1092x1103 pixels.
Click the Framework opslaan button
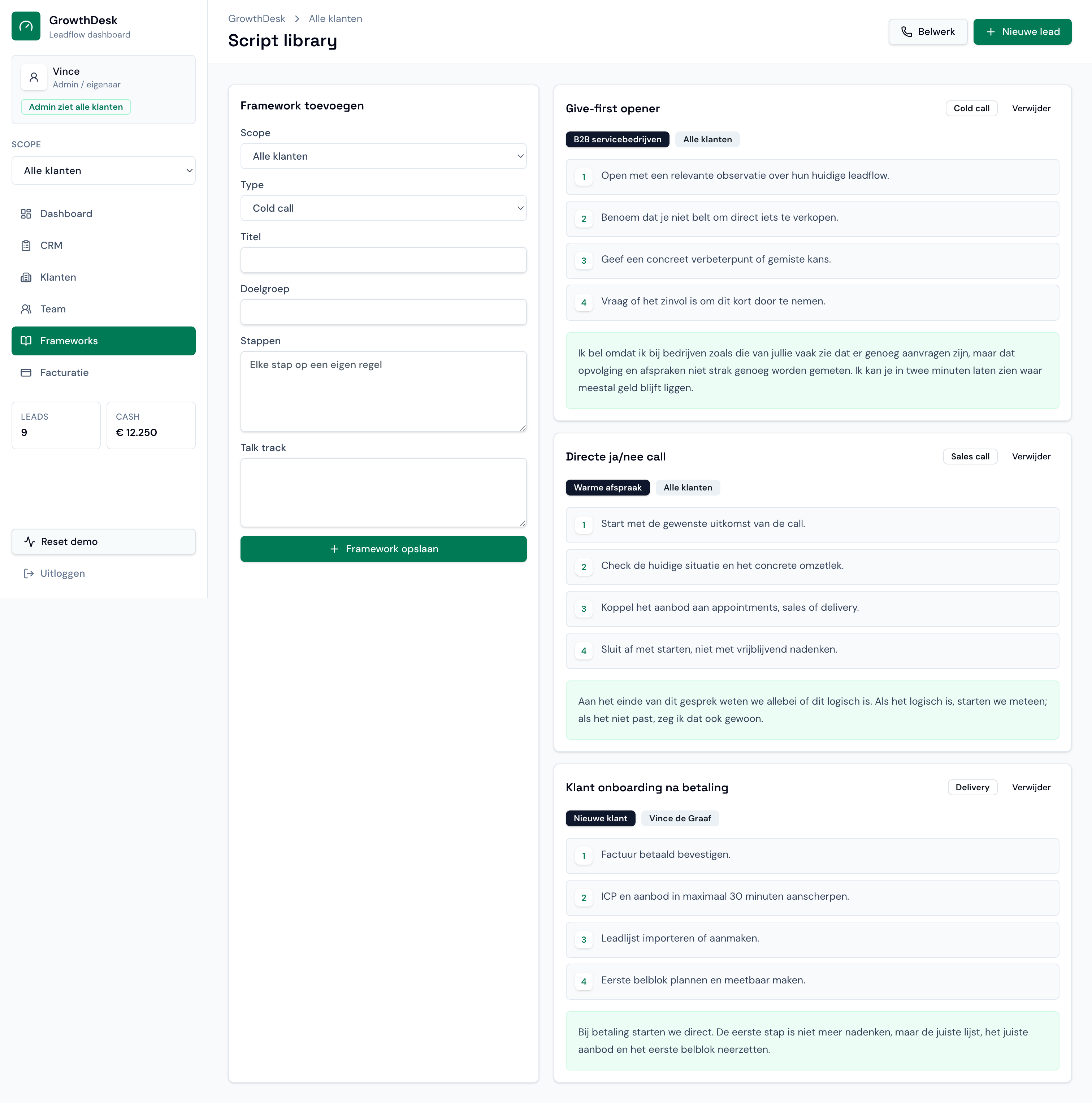tap(383, 549)
